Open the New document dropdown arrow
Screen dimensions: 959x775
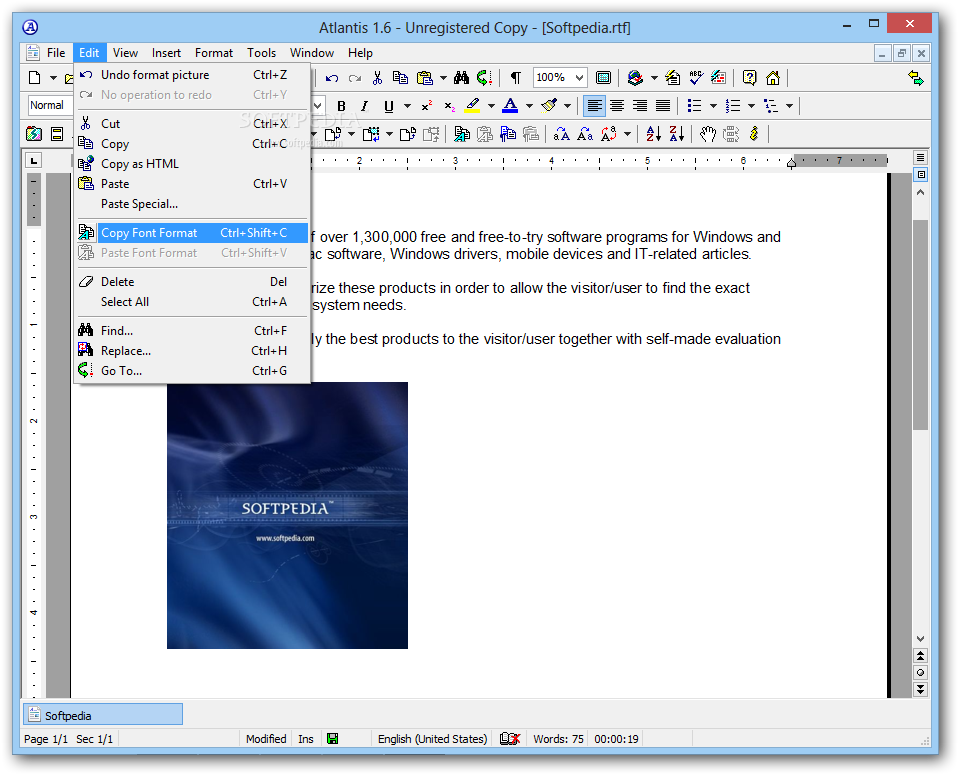pos(53,78)
